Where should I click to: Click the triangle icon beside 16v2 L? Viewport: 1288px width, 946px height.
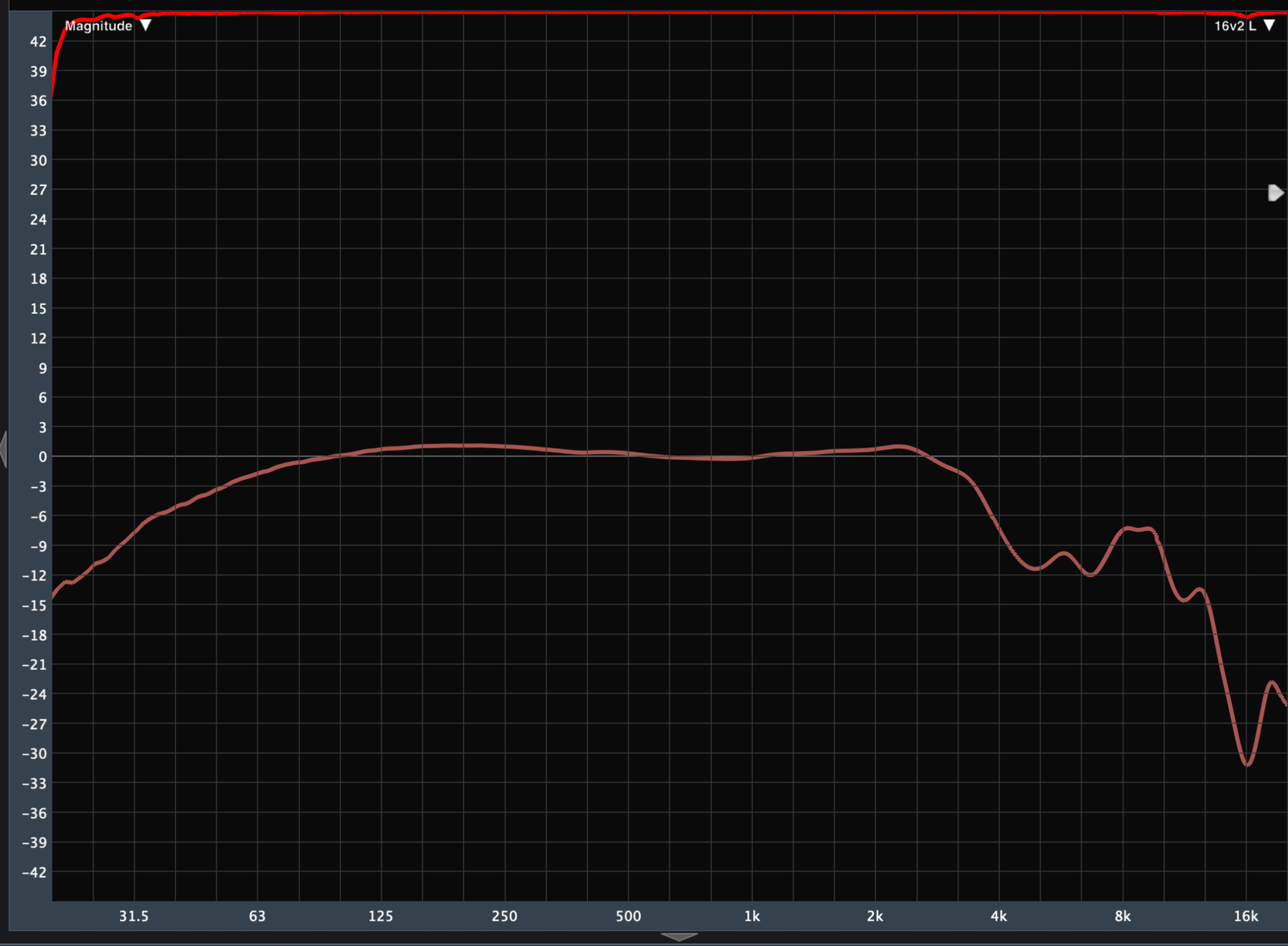pos(1269,25)
